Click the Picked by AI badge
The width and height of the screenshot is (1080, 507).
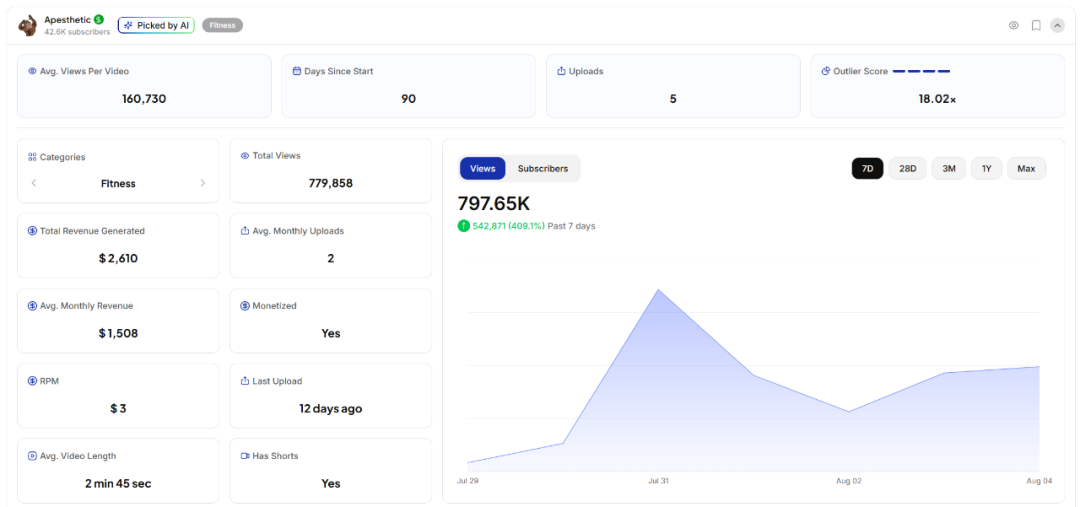(x=156, y=25)
